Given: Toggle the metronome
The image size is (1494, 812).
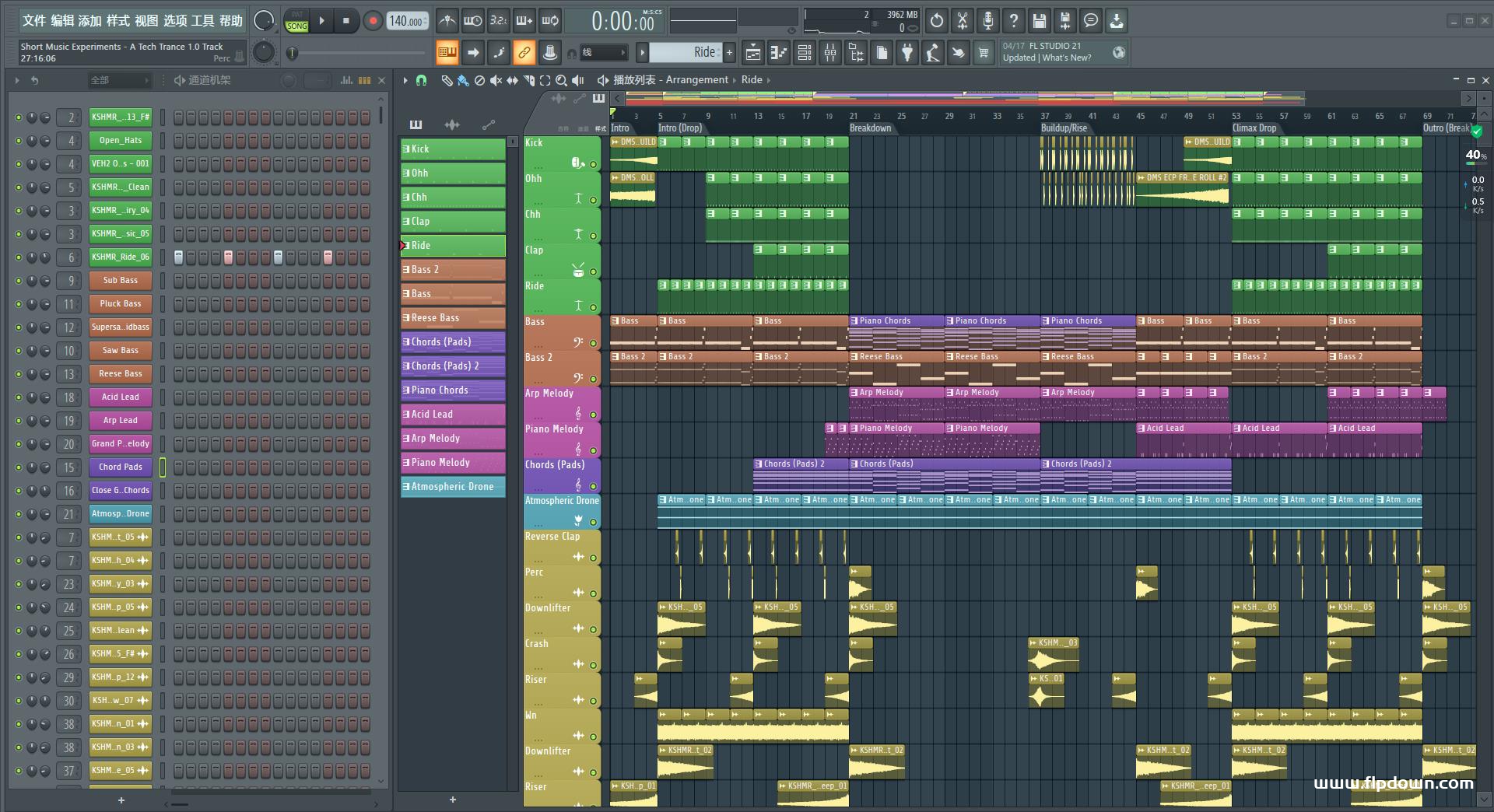Looking at the screenshot, I should pos(447,21).
